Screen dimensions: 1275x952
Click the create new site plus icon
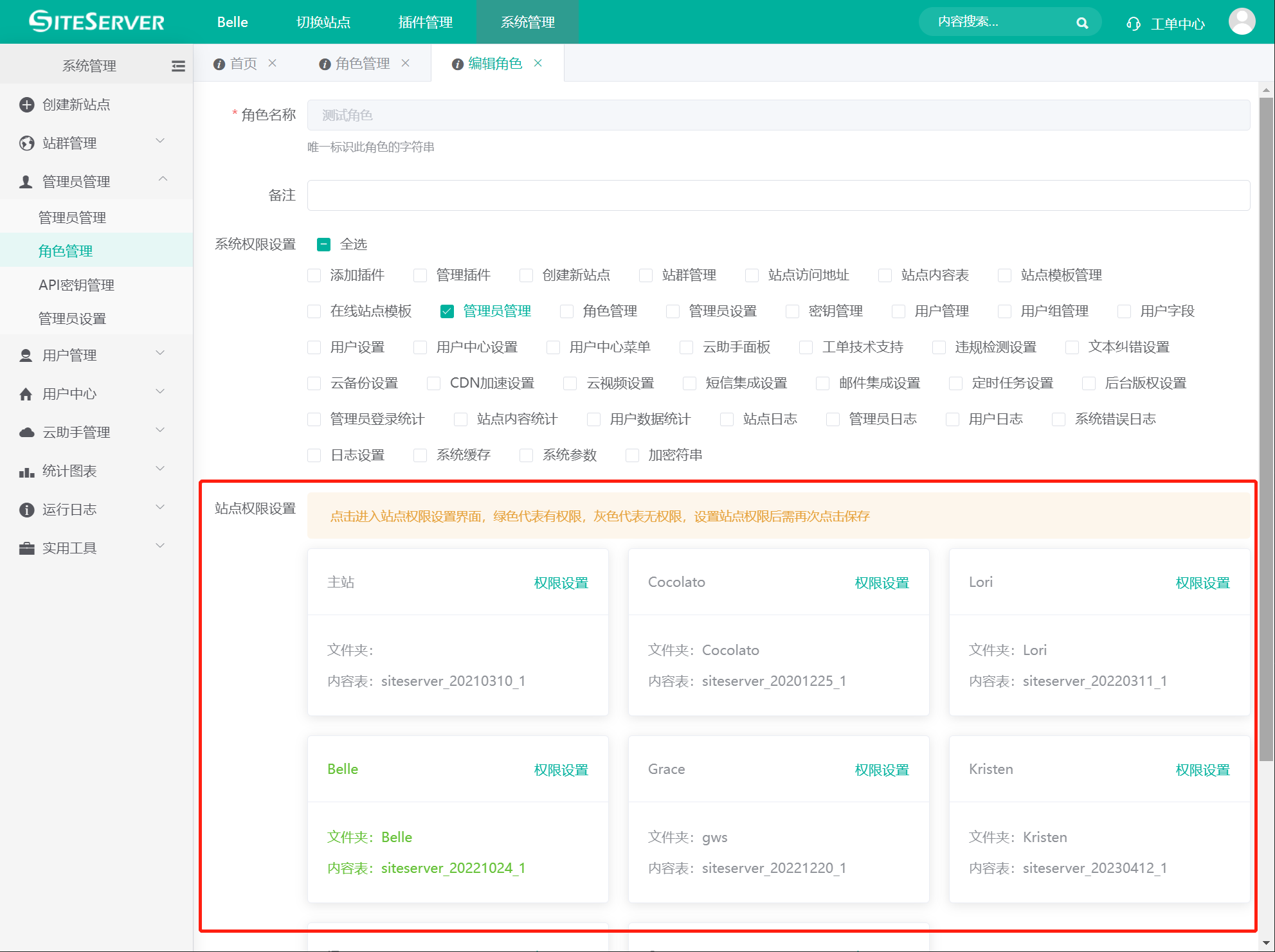(26, 105)
